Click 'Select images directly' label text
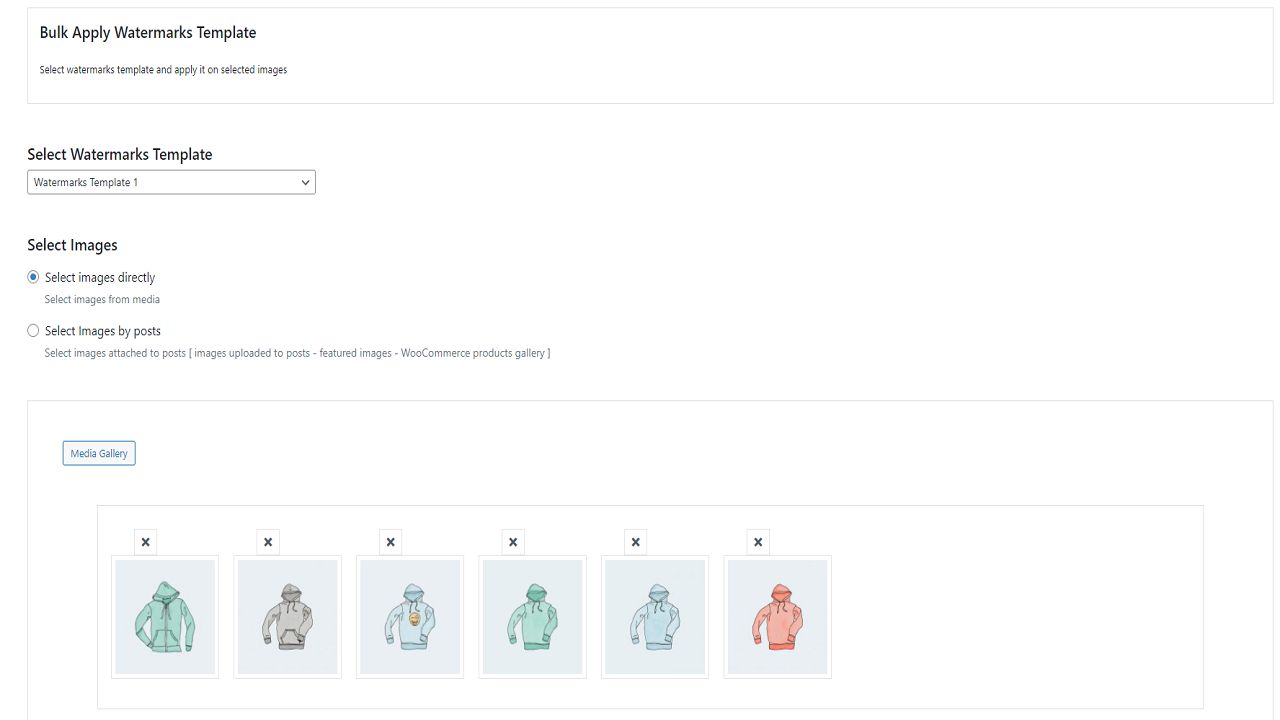 100,277
